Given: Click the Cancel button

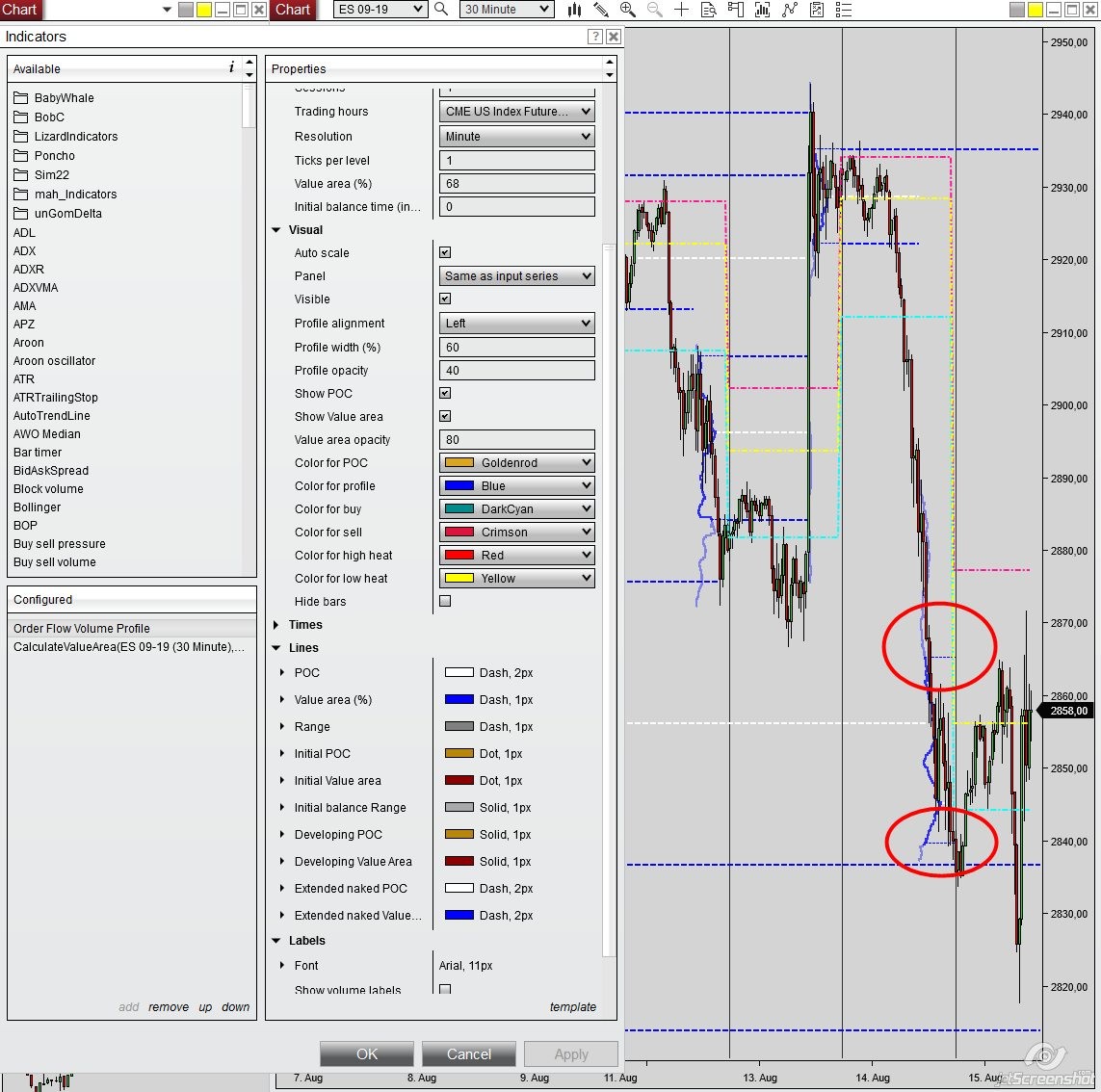Looking at the screenshot, I should coord(469,1054).
